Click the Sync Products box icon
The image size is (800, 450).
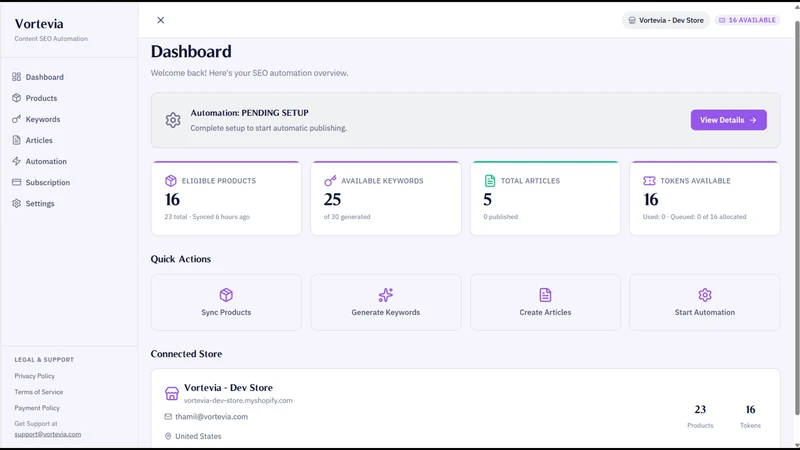pos(226,295)
